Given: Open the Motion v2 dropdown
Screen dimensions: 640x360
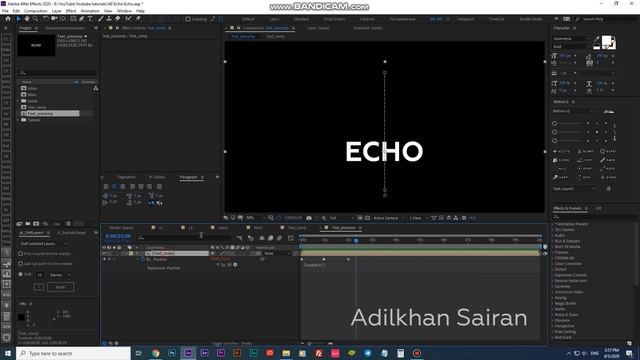Looking at the screenshot, I should point(573,111).
